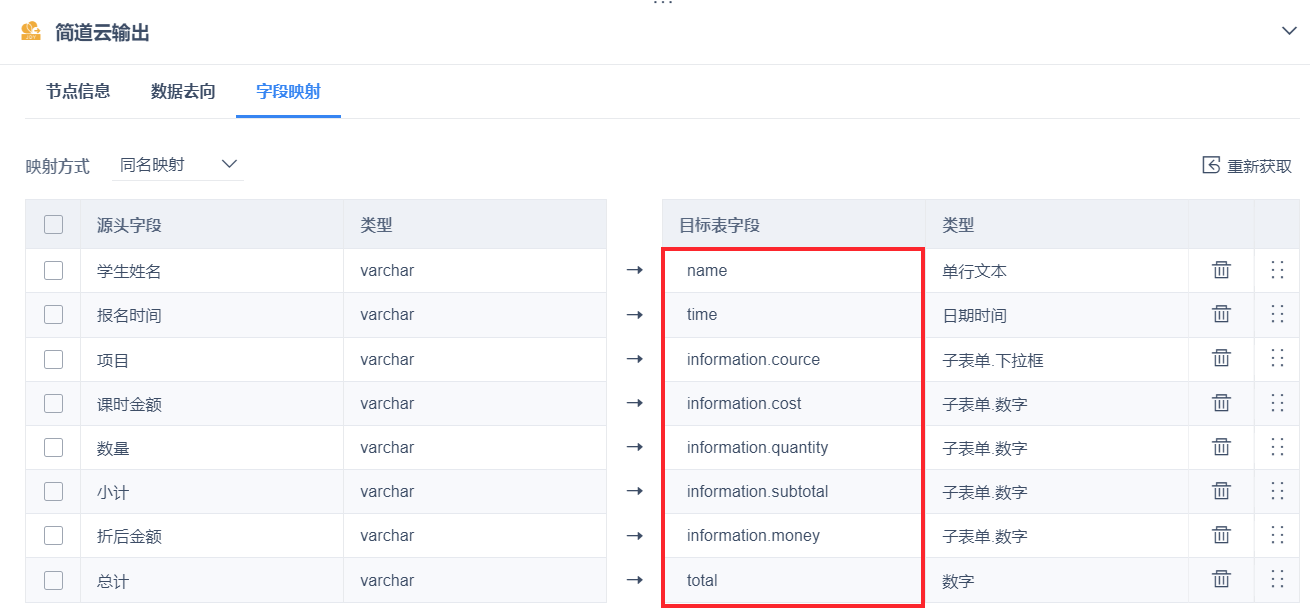Click the source field 报名时间
1310x608 pixels.
coord(129,315)
